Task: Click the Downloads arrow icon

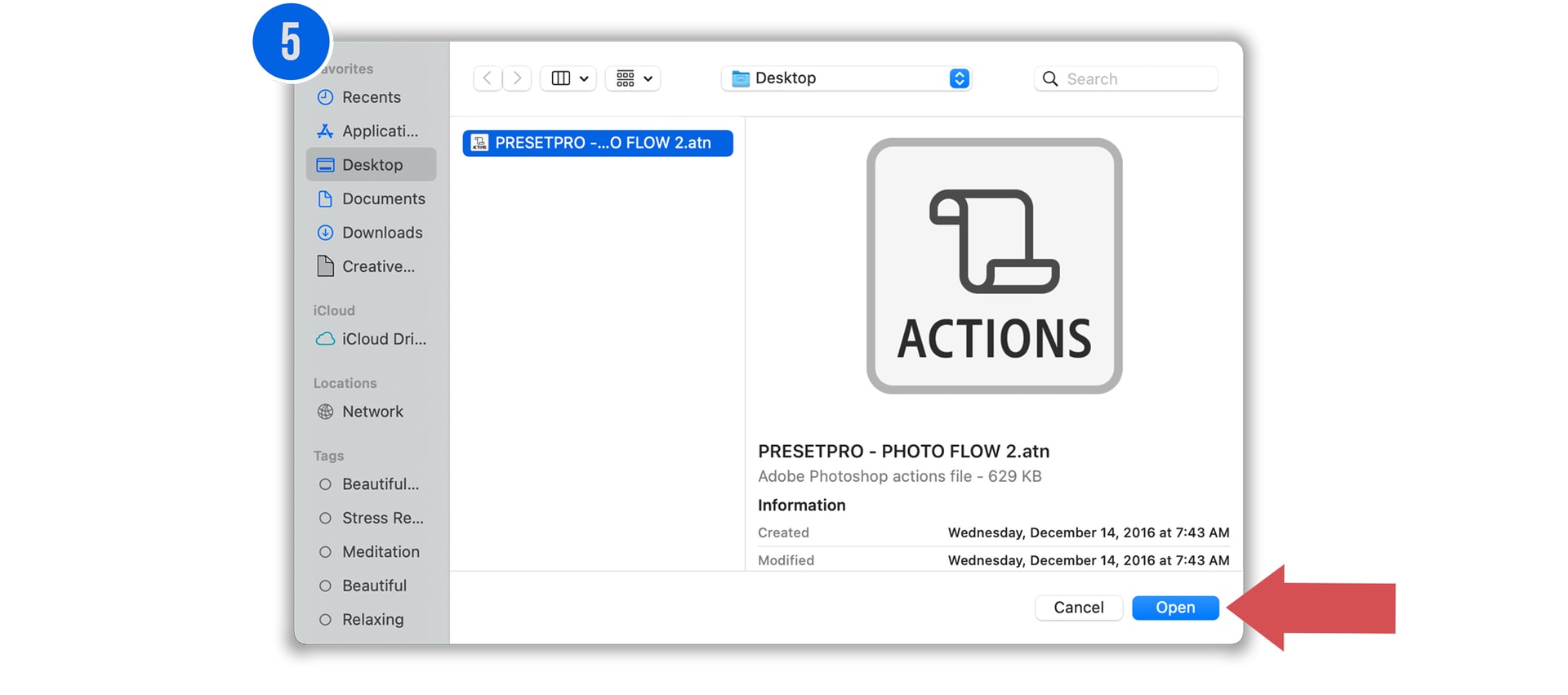Action: [x=325, y=233]
